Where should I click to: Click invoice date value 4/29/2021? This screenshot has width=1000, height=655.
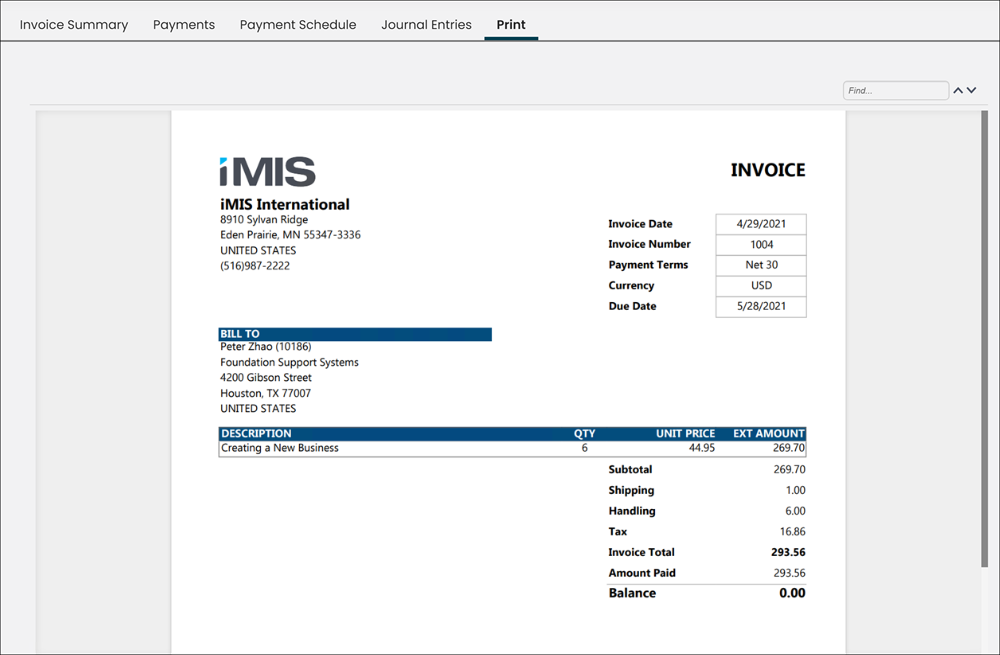pyautogui.click(x=761, y=224)
